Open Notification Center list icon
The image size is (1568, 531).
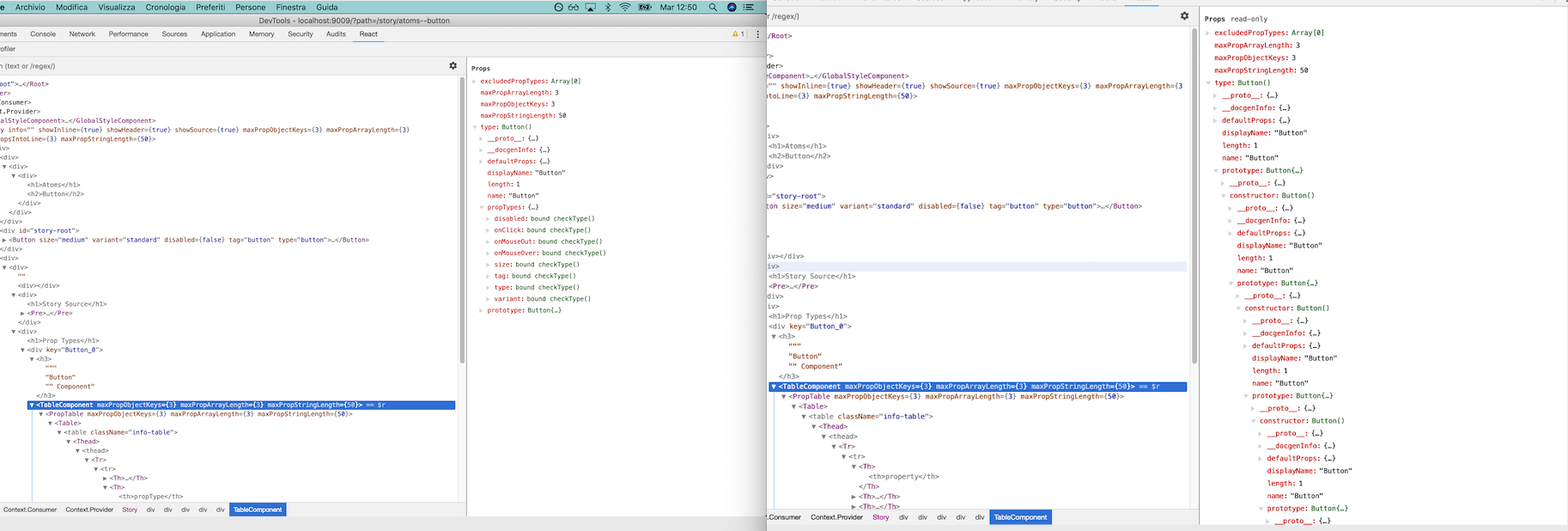point(749,7)
